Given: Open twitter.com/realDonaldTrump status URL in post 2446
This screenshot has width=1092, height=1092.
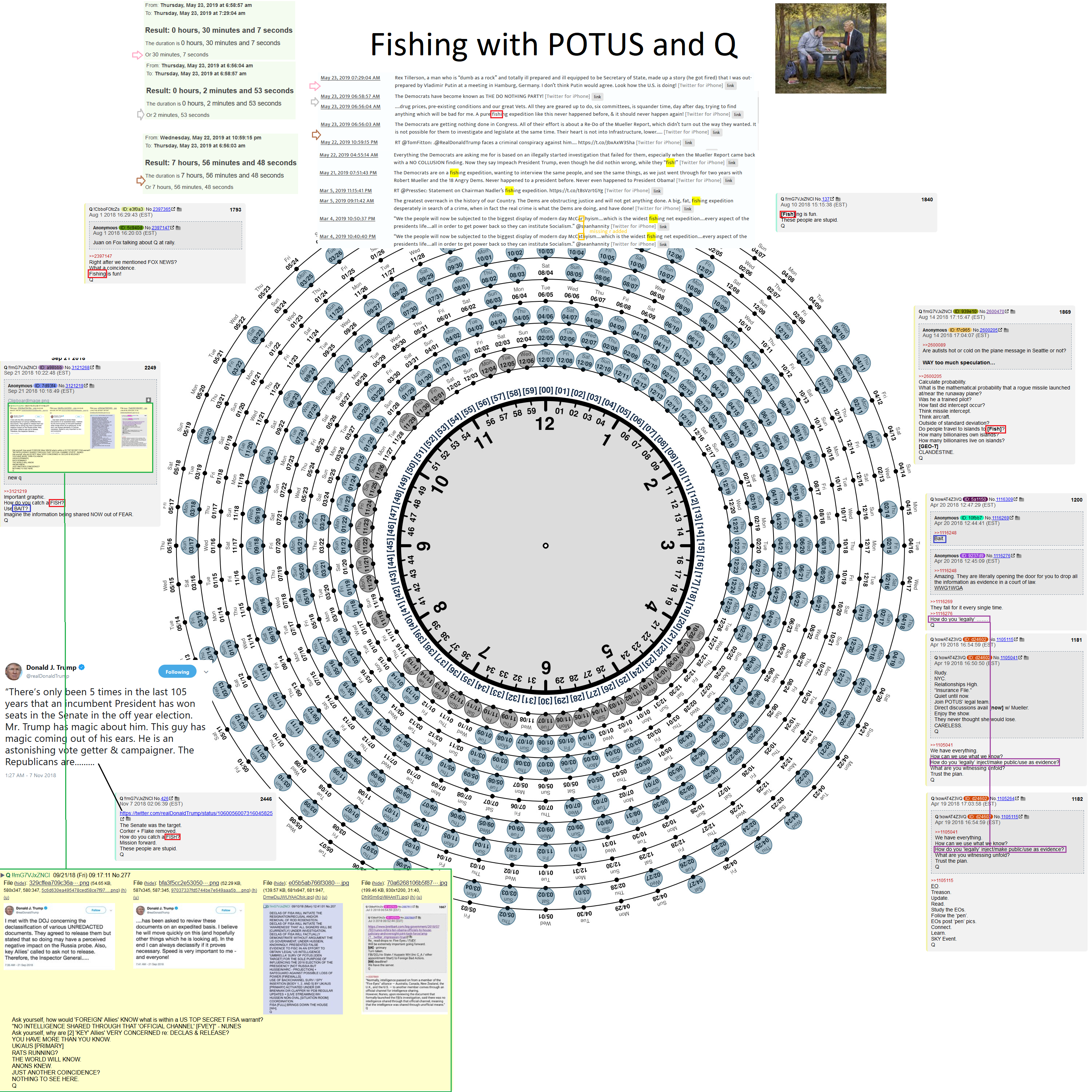Looking at the screenshot, I should (196, 813).
